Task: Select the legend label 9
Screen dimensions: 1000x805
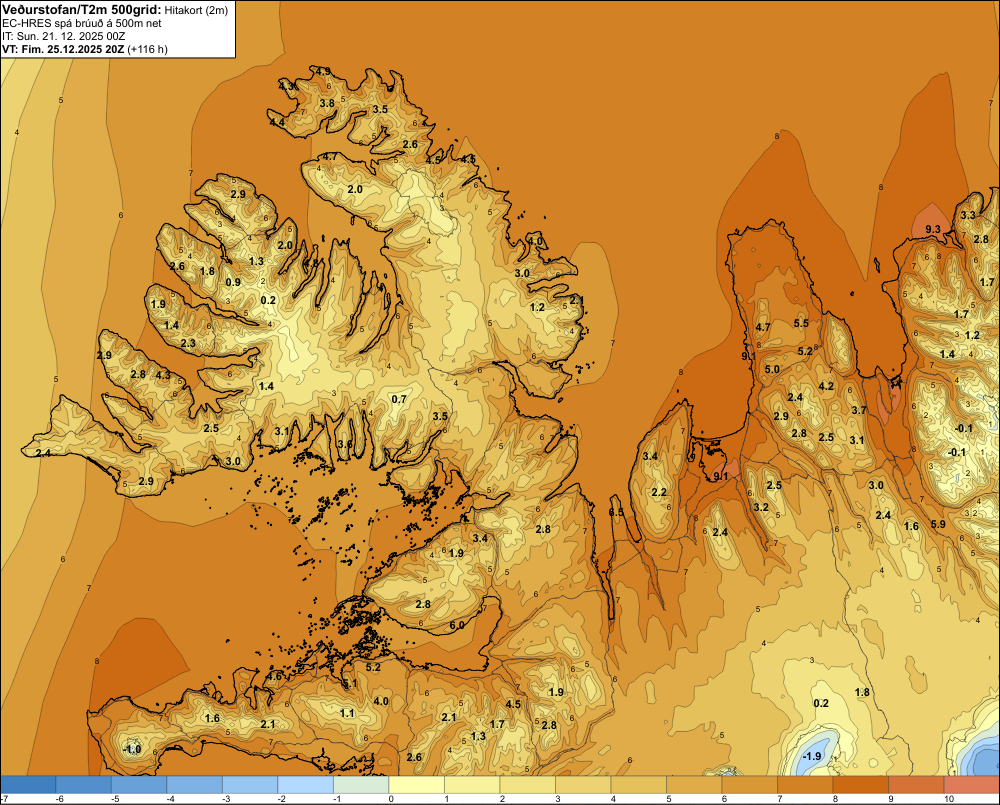Action: click(x=891, y=799)
